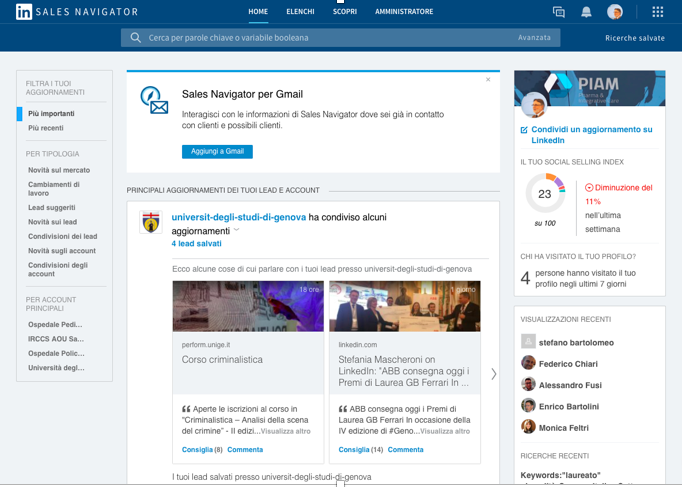This screenshot has height=487, width=682.
Task: Click Monica Feltri's avatar
Action: (528, 427)
